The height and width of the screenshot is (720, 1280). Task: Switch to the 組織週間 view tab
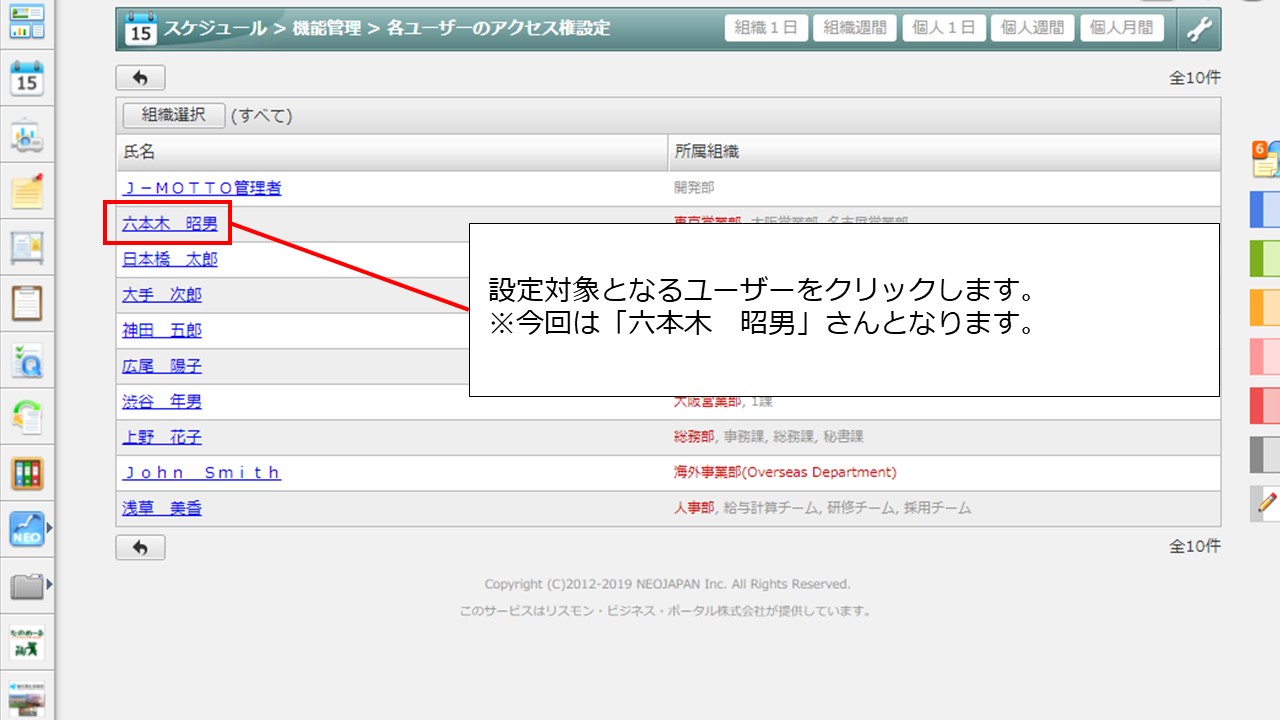[854, 28]
